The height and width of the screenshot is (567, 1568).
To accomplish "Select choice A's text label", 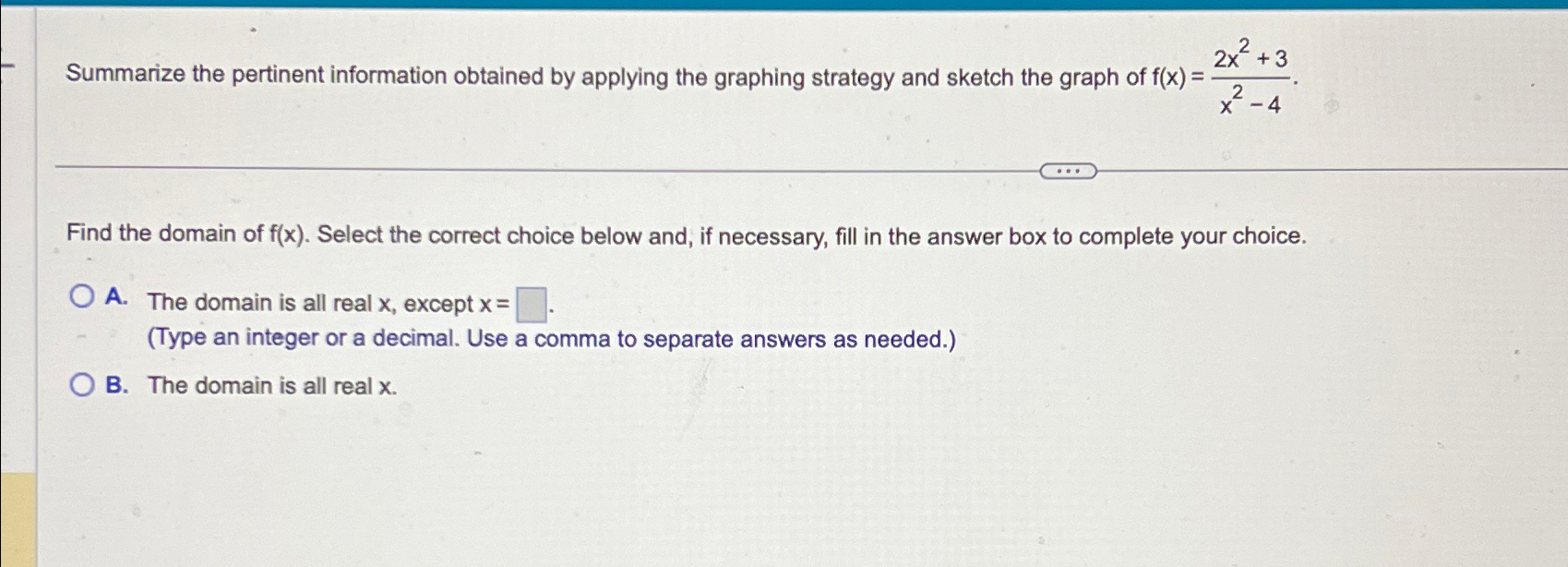I will [323, 302].
